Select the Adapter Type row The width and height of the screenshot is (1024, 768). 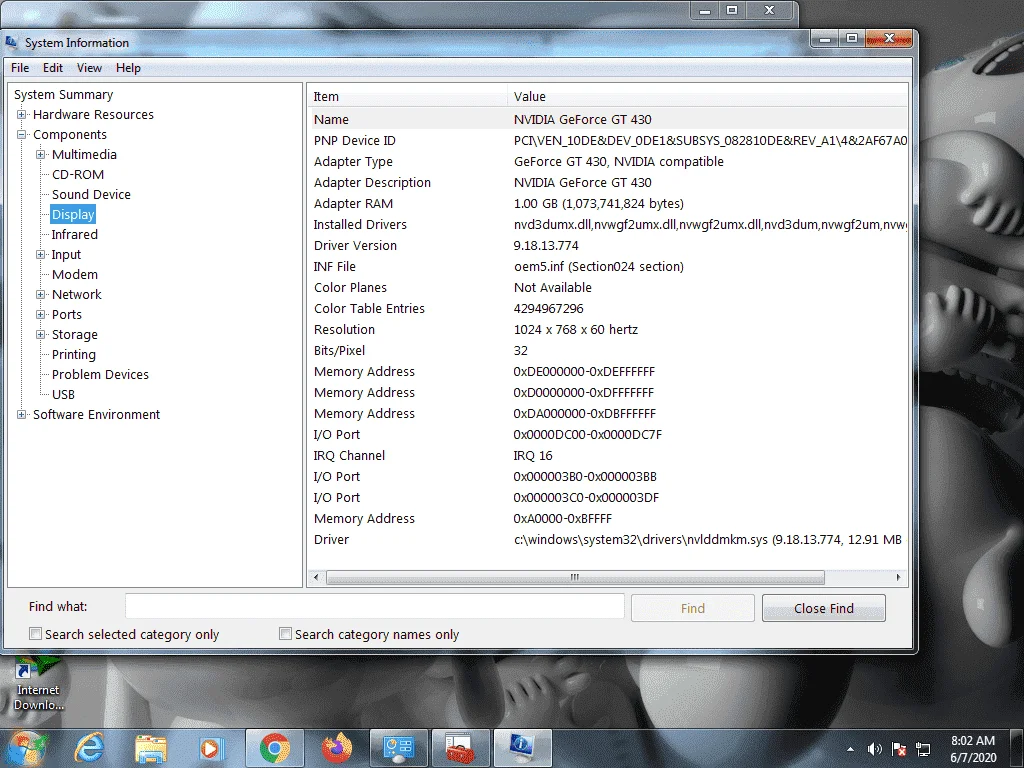(x=608, y=161)
